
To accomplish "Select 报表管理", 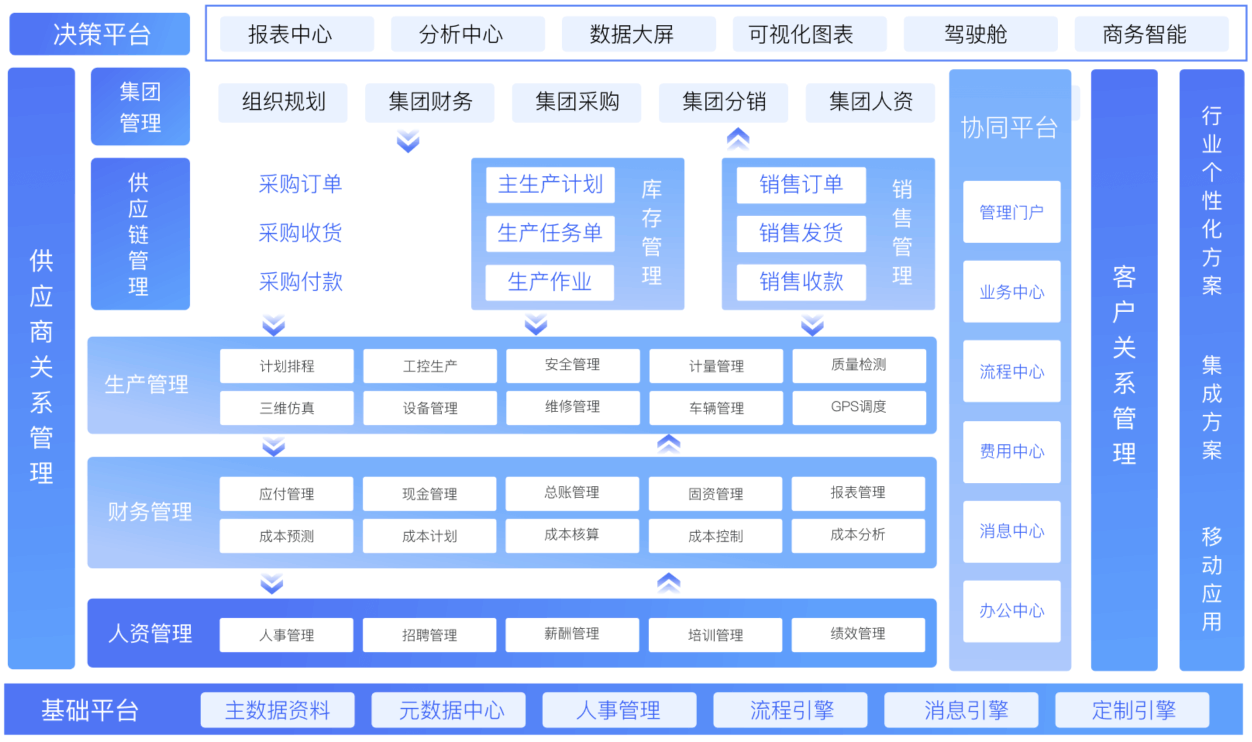I will 859,493.
